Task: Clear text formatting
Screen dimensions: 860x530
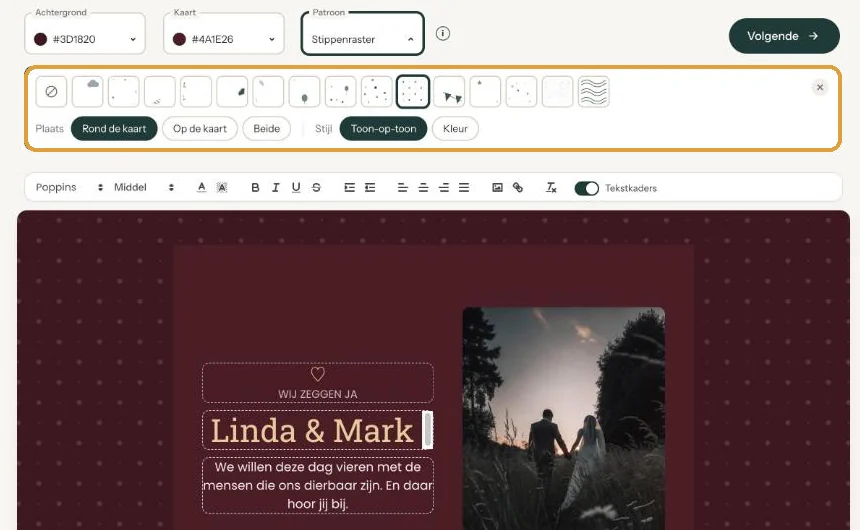Action: [x=551, y=188]
